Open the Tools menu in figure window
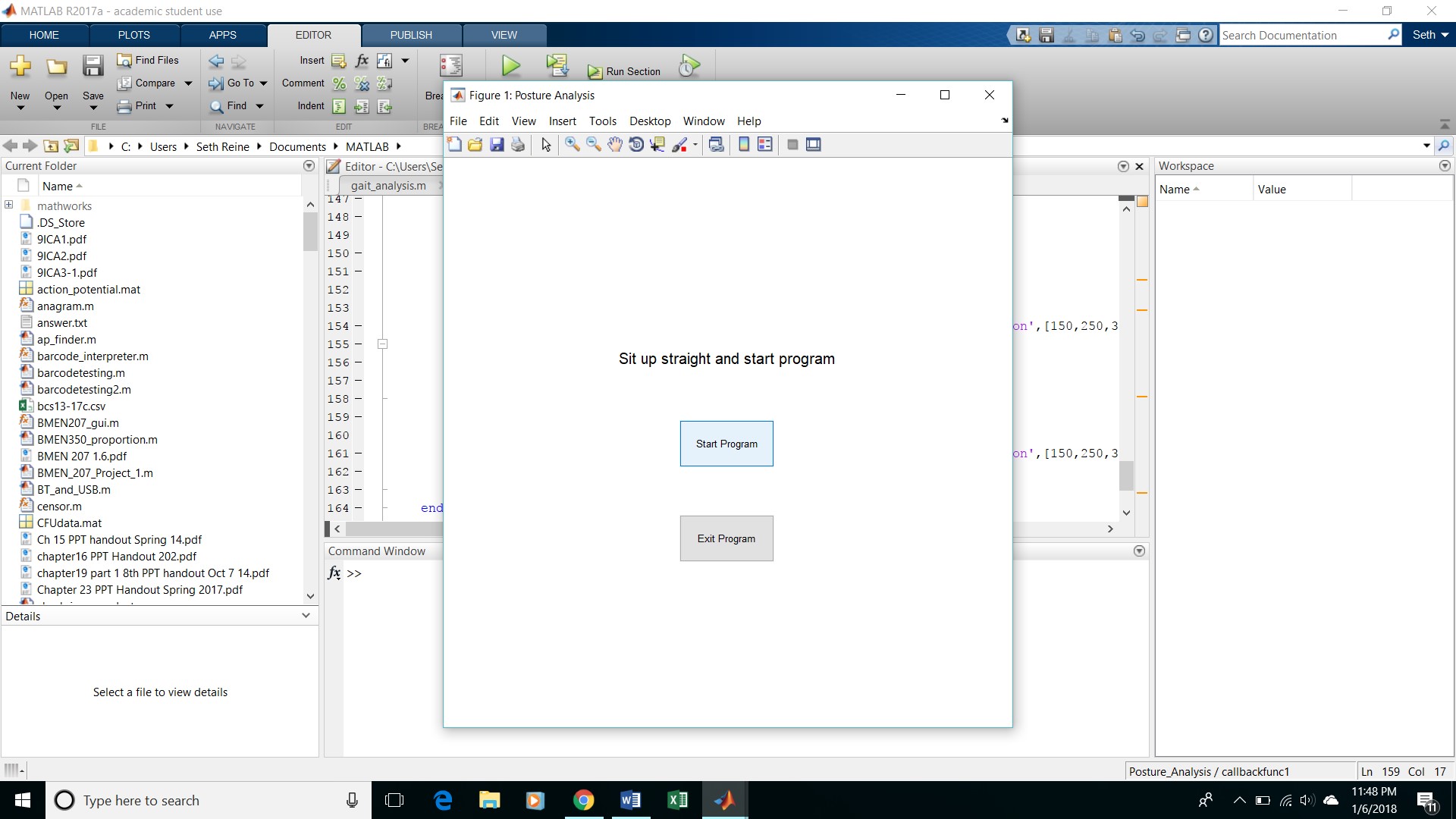Image resolution: width=1456 pixels, height=819 pixels. click(602, 121)
